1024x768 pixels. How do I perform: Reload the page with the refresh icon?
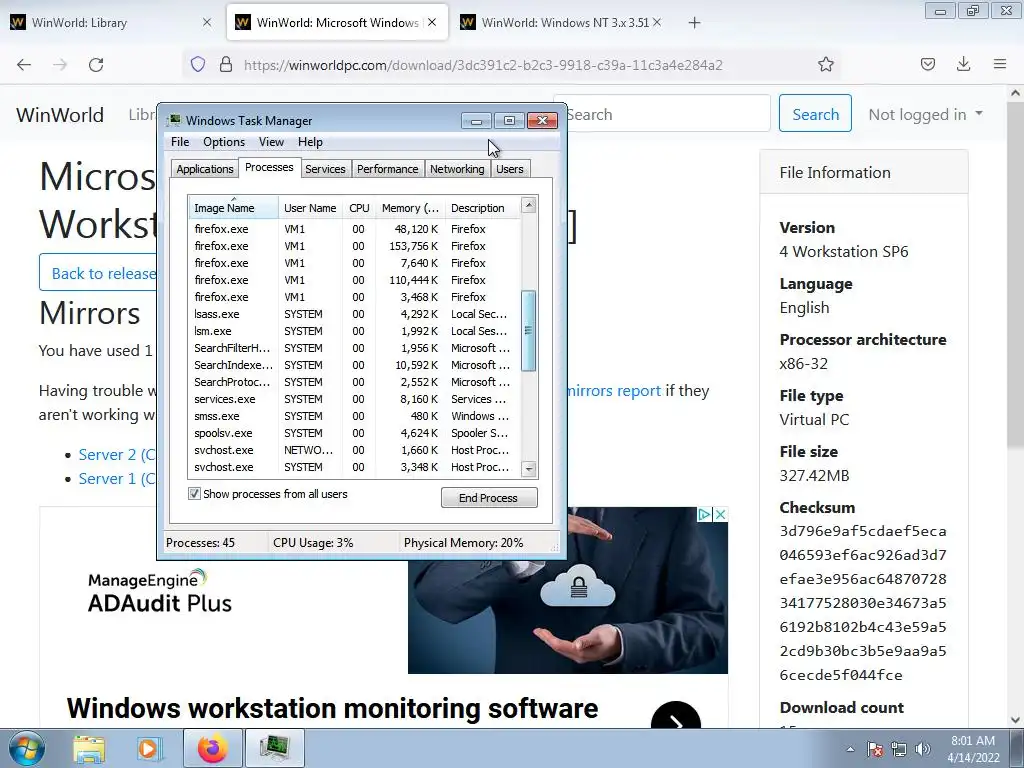pyautogui.click(x=96, y=65)
